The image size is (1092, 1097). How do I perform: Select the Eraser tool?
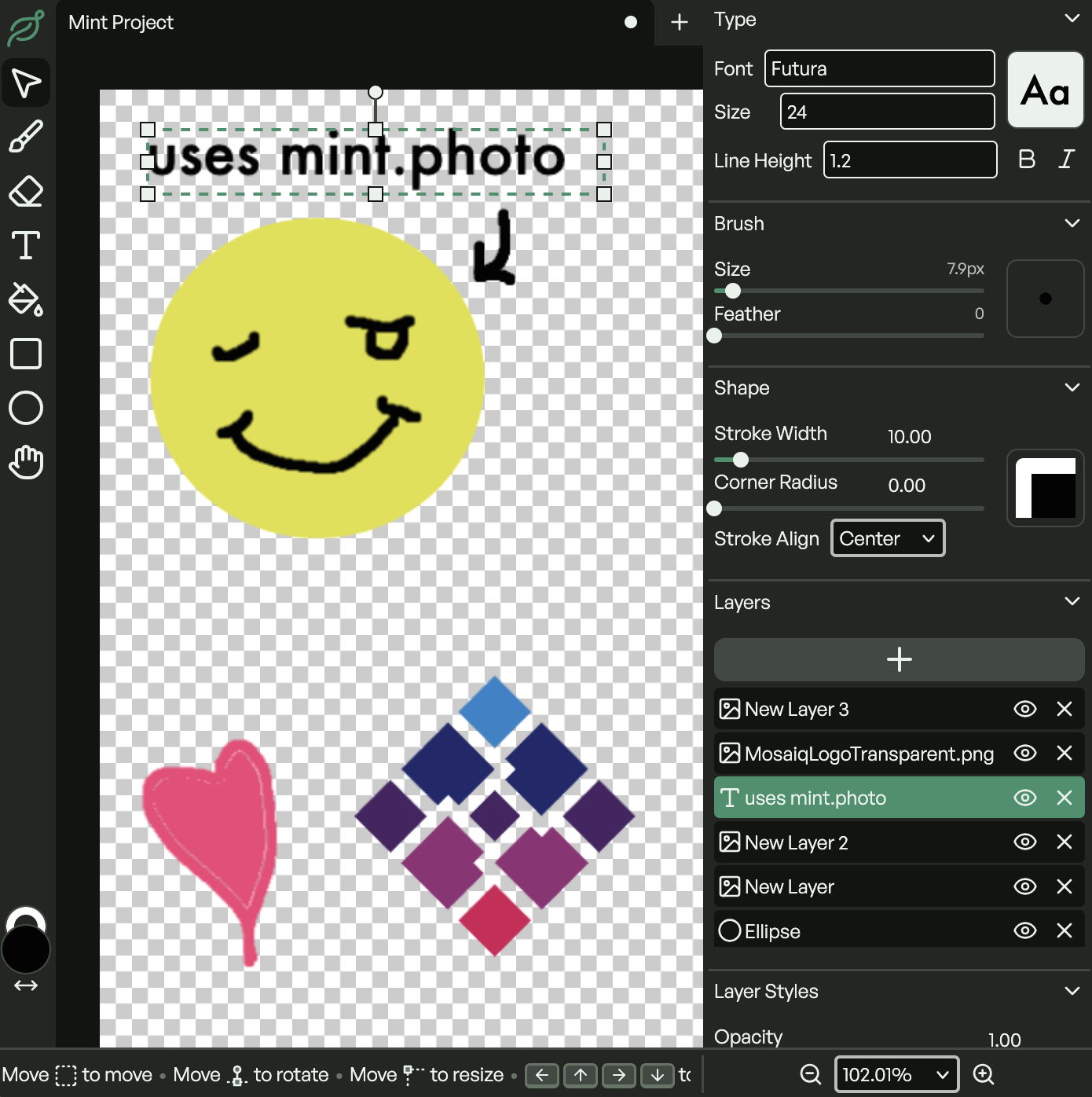pyautogui.click(x=26, y=191)
